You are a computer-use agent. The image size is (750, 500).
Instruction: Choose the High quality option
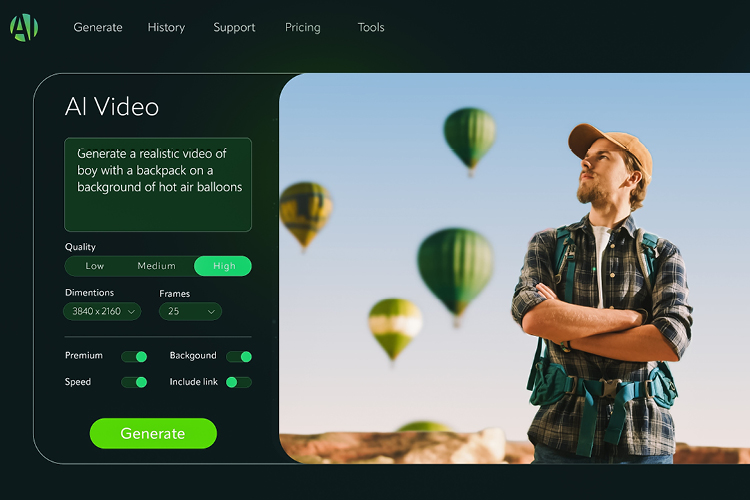coord(223,266)
